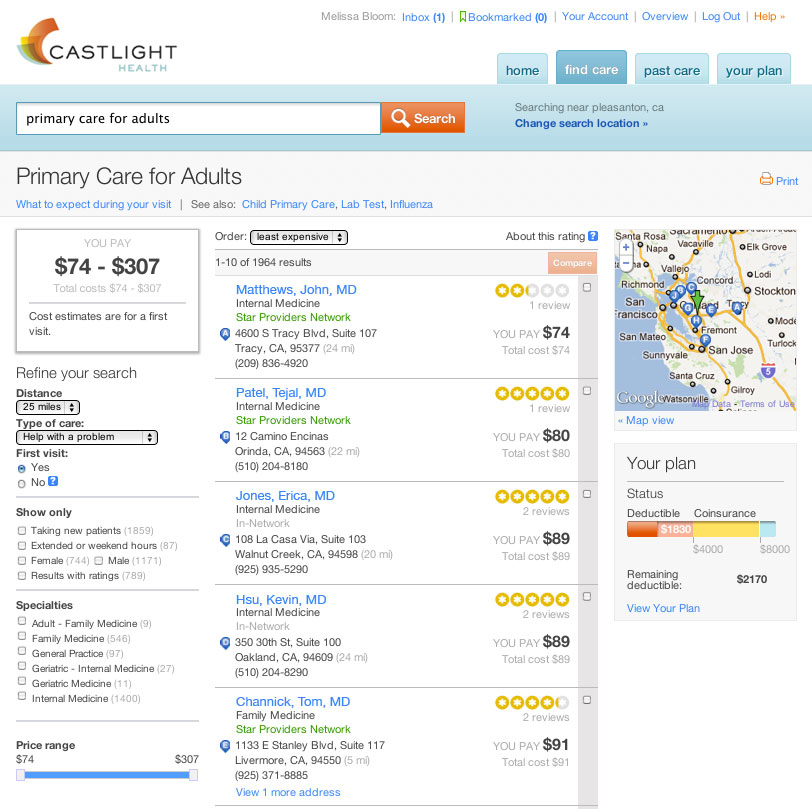This screenshot has width=812, height=809.
Task: Select 'No' for First visit
Action: 22,483
